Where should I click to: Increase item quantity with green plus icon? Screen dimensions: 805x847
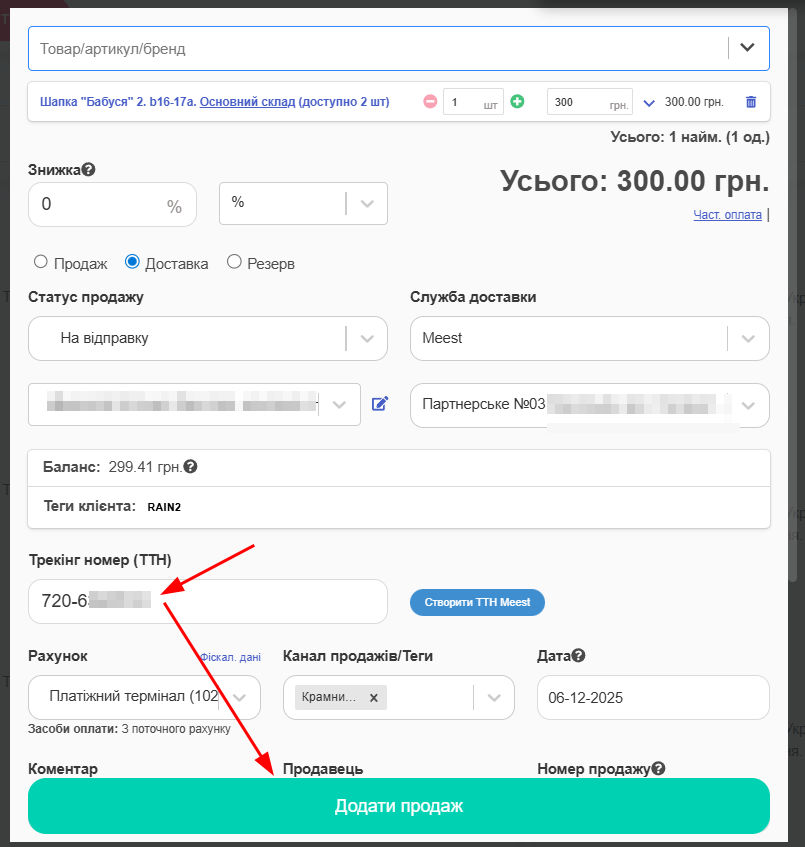pyautogui.click(x=517, y=102)
